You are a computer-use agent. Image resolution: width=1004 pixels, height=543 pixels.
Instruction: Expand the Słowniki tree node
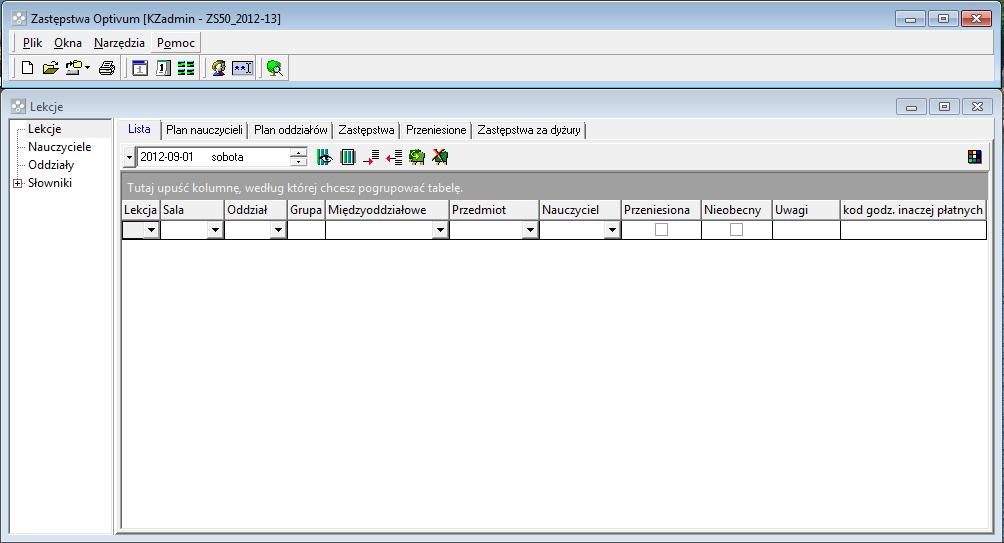coord(18,183)
